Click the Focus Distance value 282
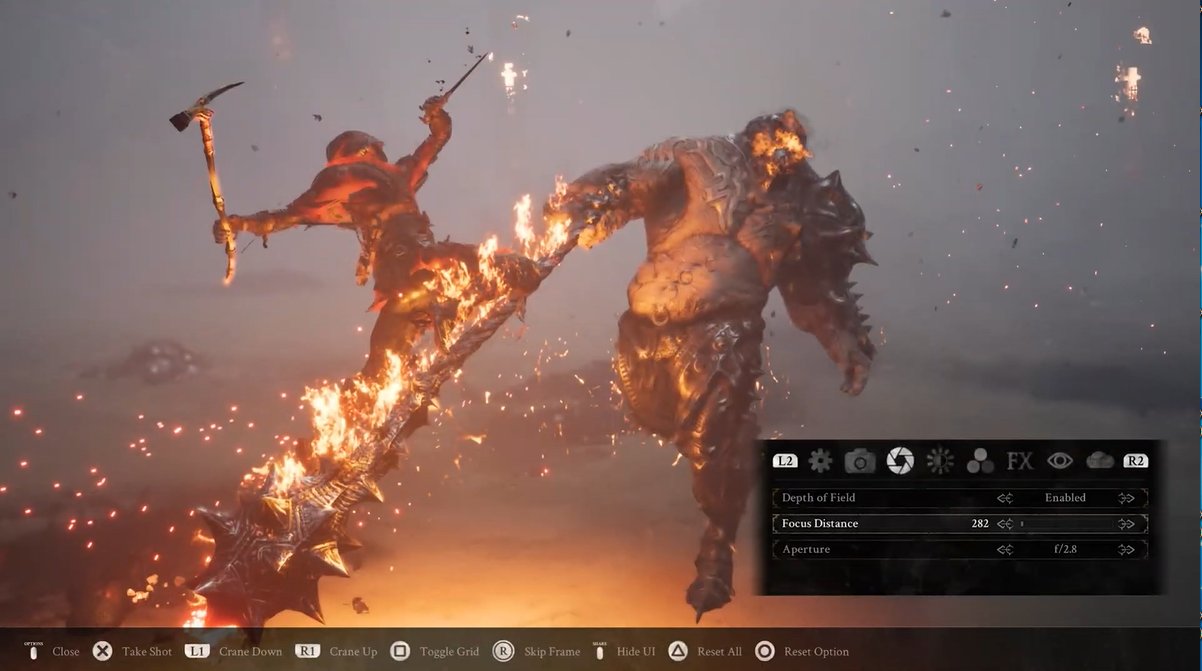The width and height of the screenshot is (1202, 671). point(980,524)
